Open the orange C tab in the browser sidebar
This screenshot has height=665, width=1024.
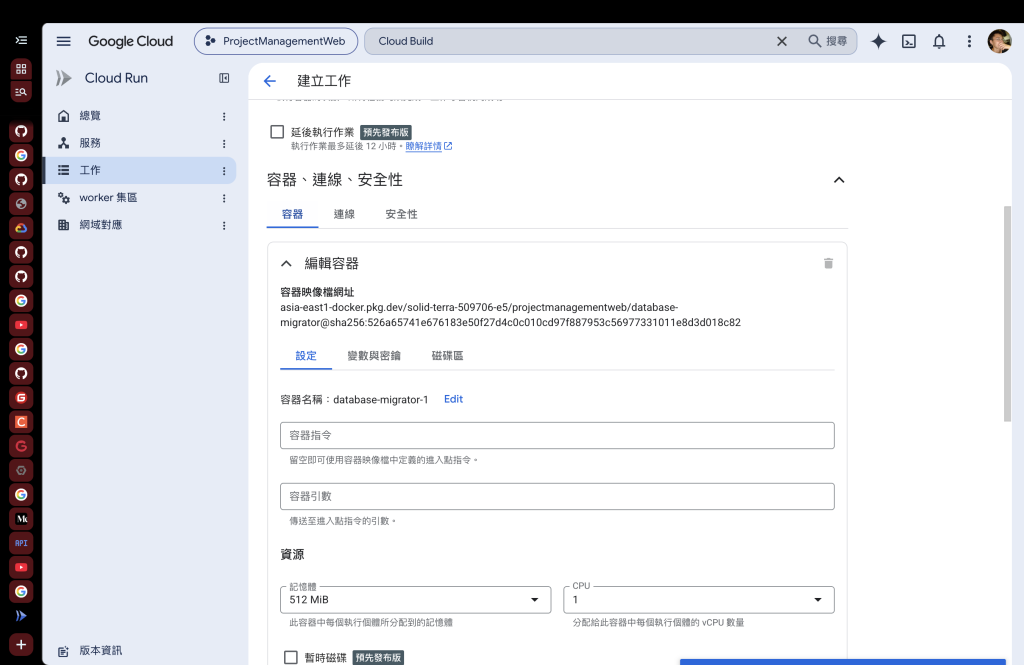[x=21, y=422]
